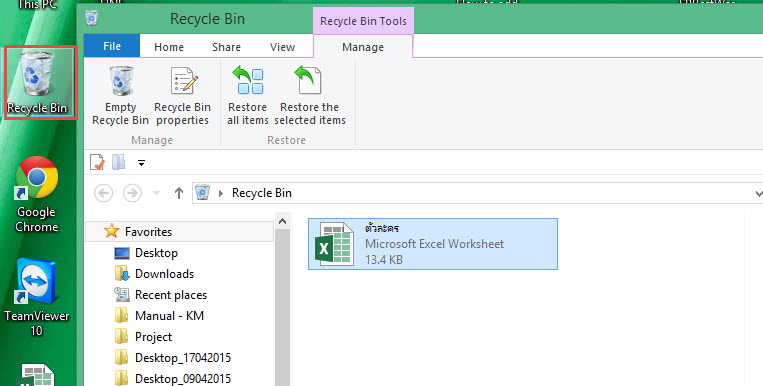This screenshot has width=763, height=386.
Task: Open the Project folder in Favorites
Action: coord(153,337)
